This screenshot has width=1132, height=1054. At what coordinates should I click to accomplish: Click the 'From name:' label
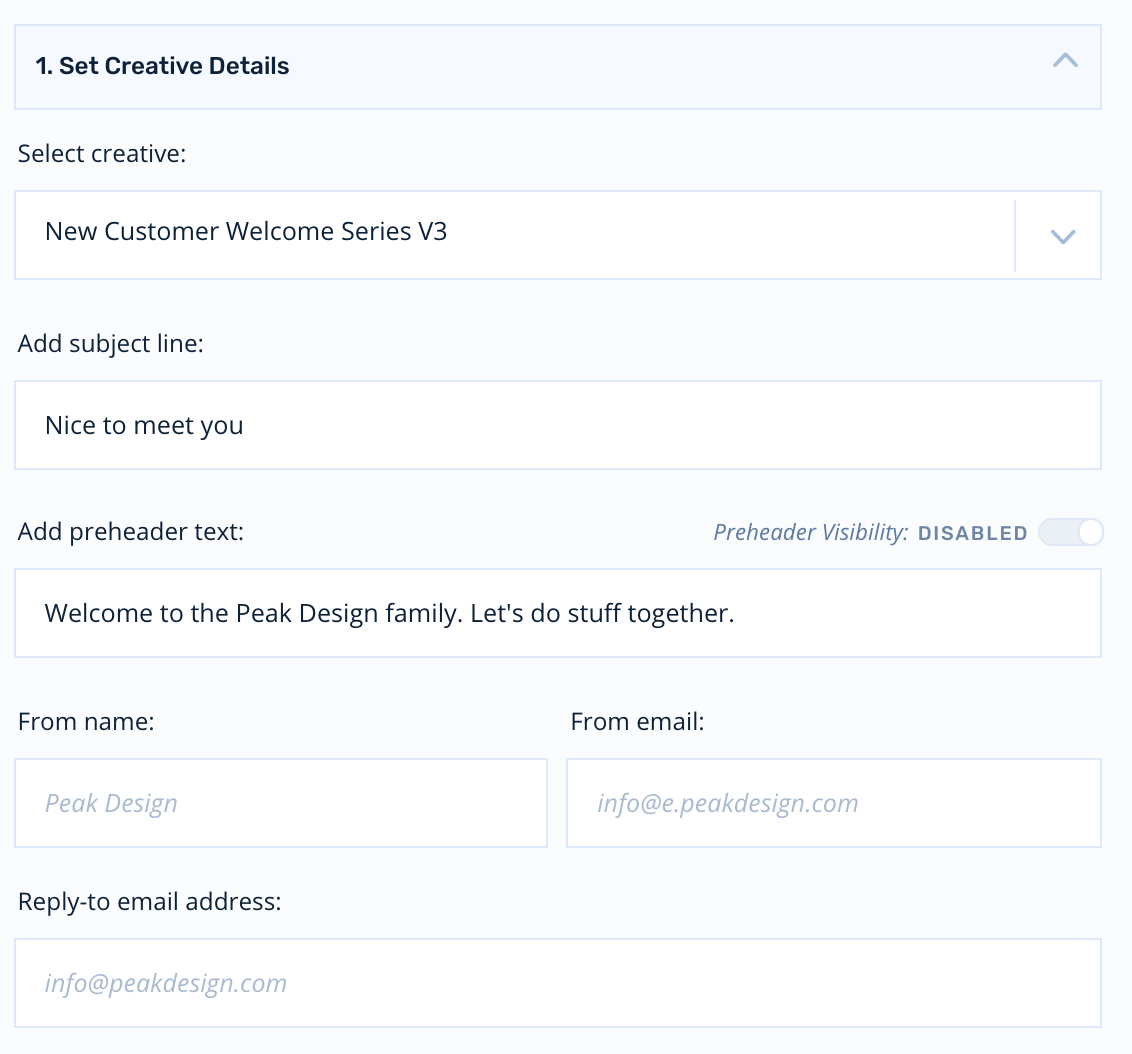[86, 721]
